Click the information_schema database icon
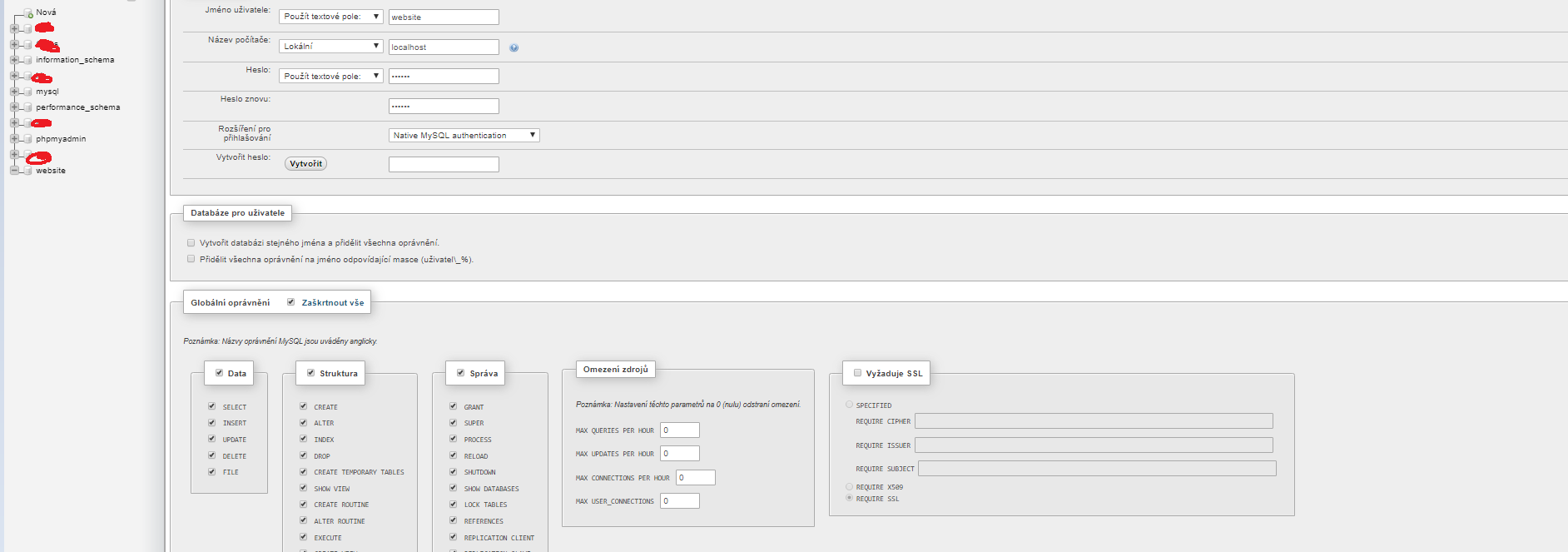 (27, 60)
